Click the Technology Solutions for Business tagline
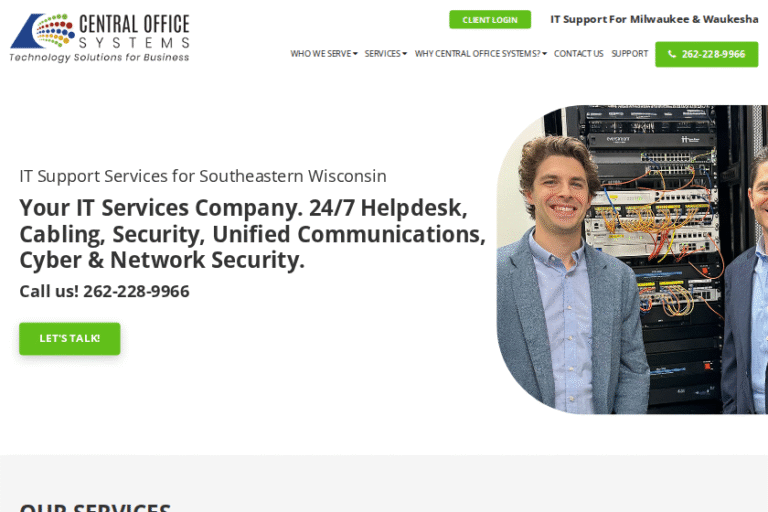768x512 pixels. 99,57
